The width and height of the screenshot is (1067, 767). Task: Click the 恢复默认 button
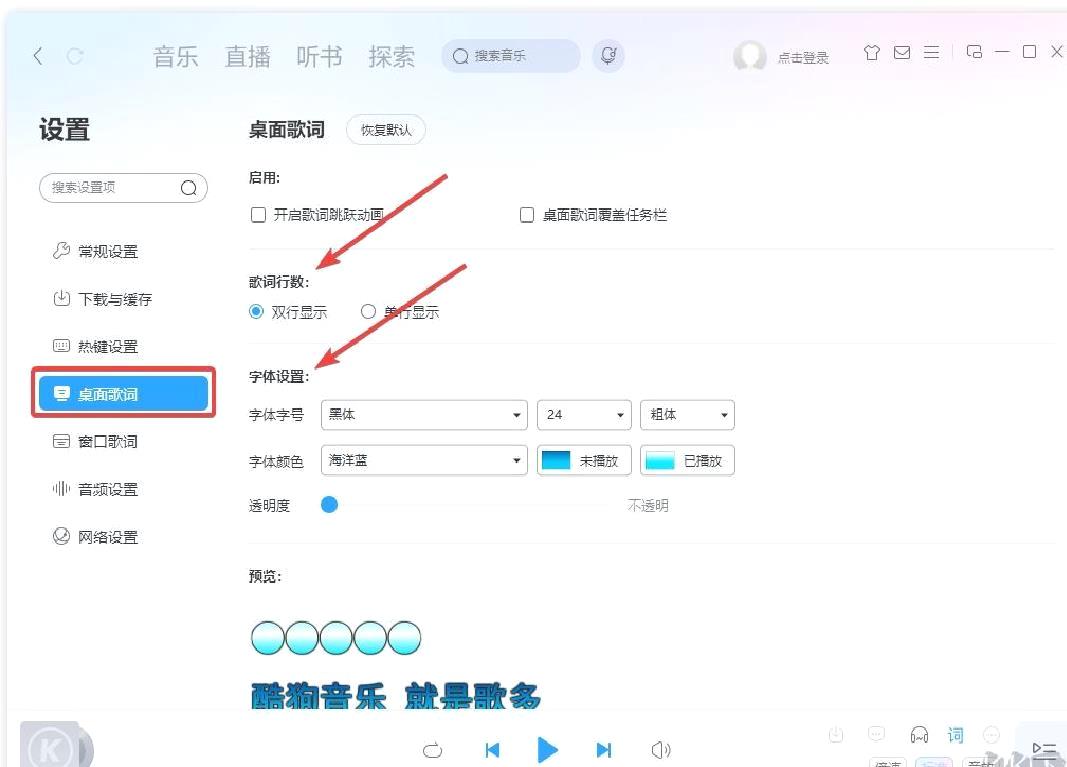386,130
